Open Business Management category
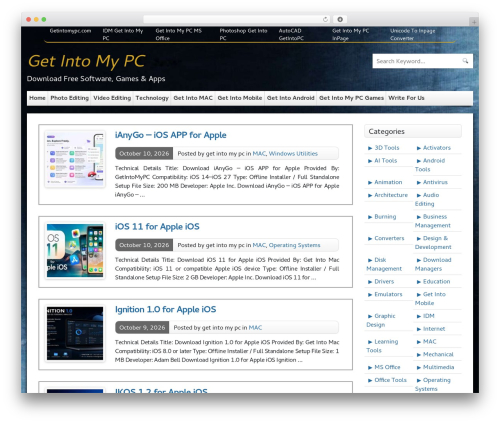The height and width of the screenshot is (423, 500). point(433,221)
